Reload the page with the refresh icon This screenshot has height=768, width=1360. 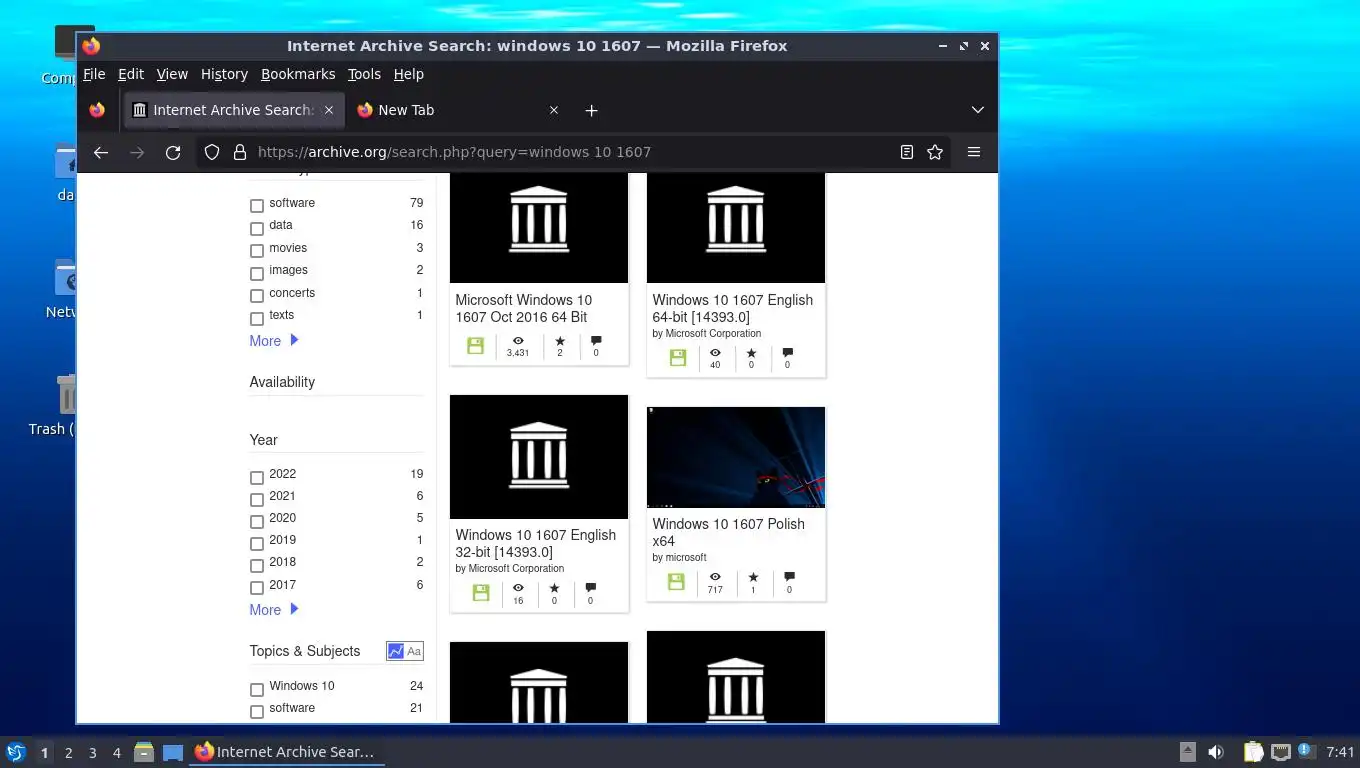click(x=173, y=152)
